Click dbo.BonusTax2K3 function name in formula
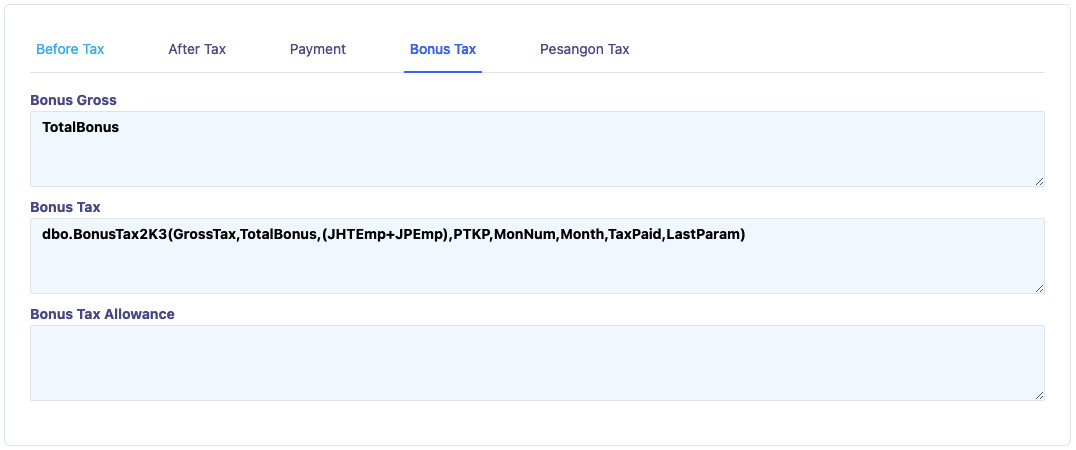Screen dimensions: 1076x450 tap(104, 234)
